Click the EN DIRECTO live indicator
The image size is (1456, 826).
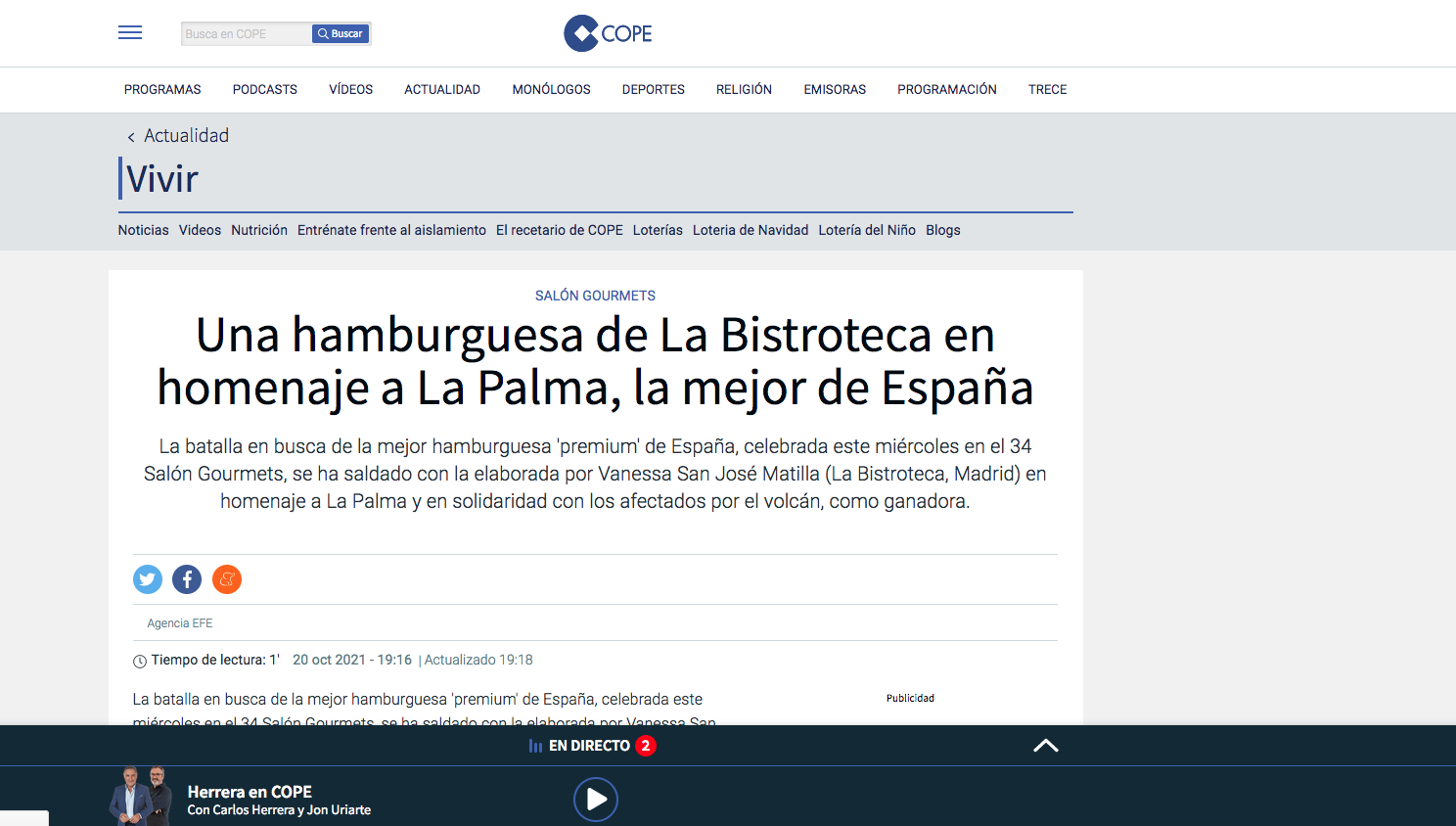click(x=589, y=746)
